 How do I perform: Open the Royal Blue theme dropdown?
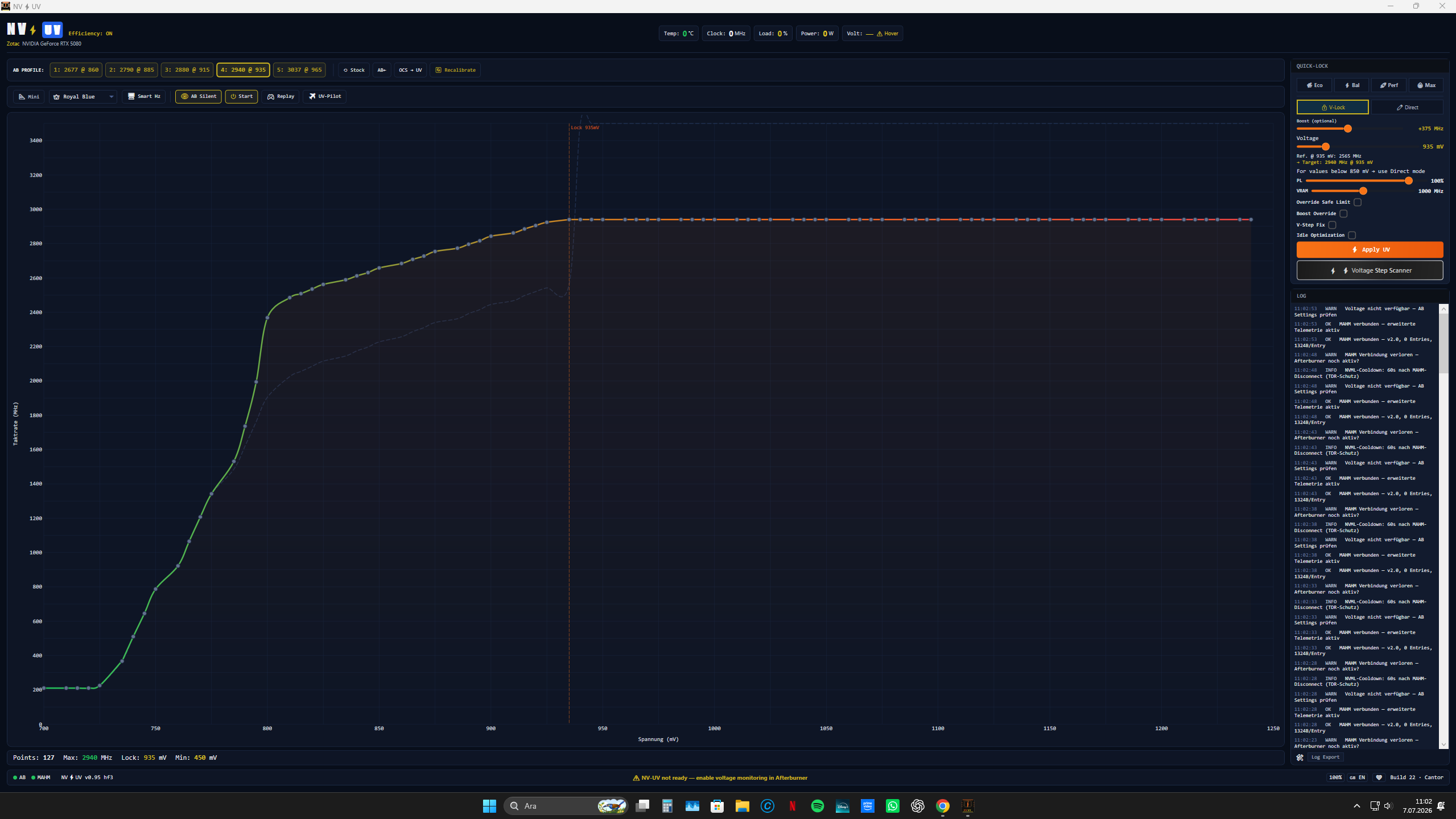click(83, 96)
